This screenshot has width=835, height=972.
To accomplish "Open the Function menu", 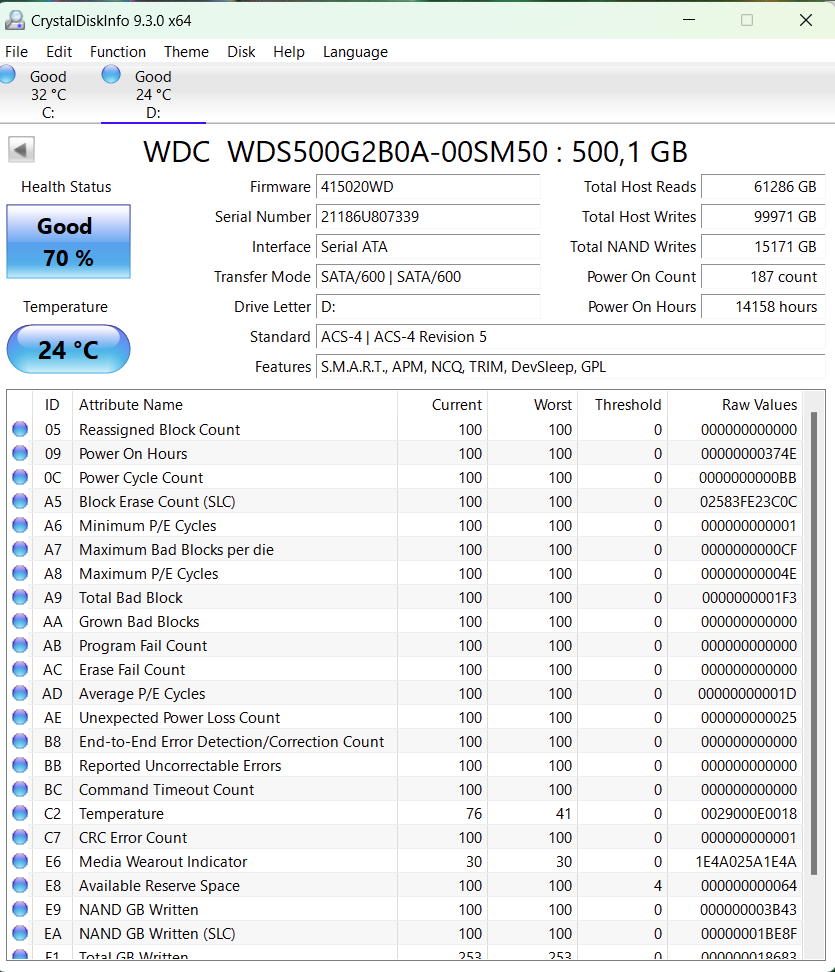I will point(118,52).
